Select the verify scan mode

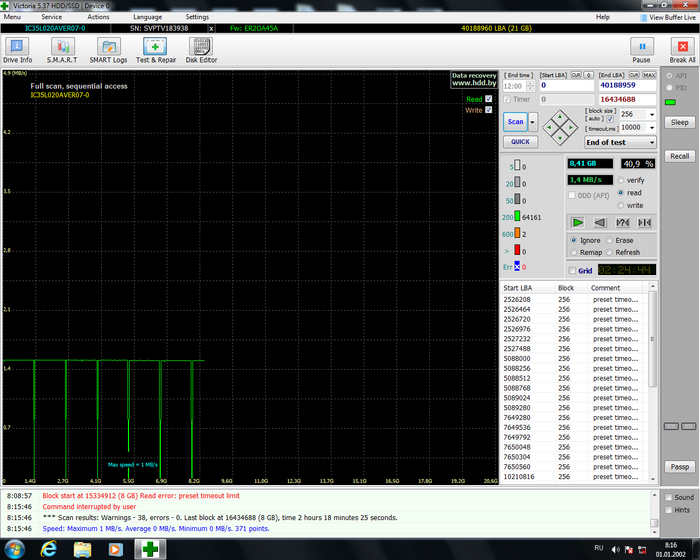point(621,180)
